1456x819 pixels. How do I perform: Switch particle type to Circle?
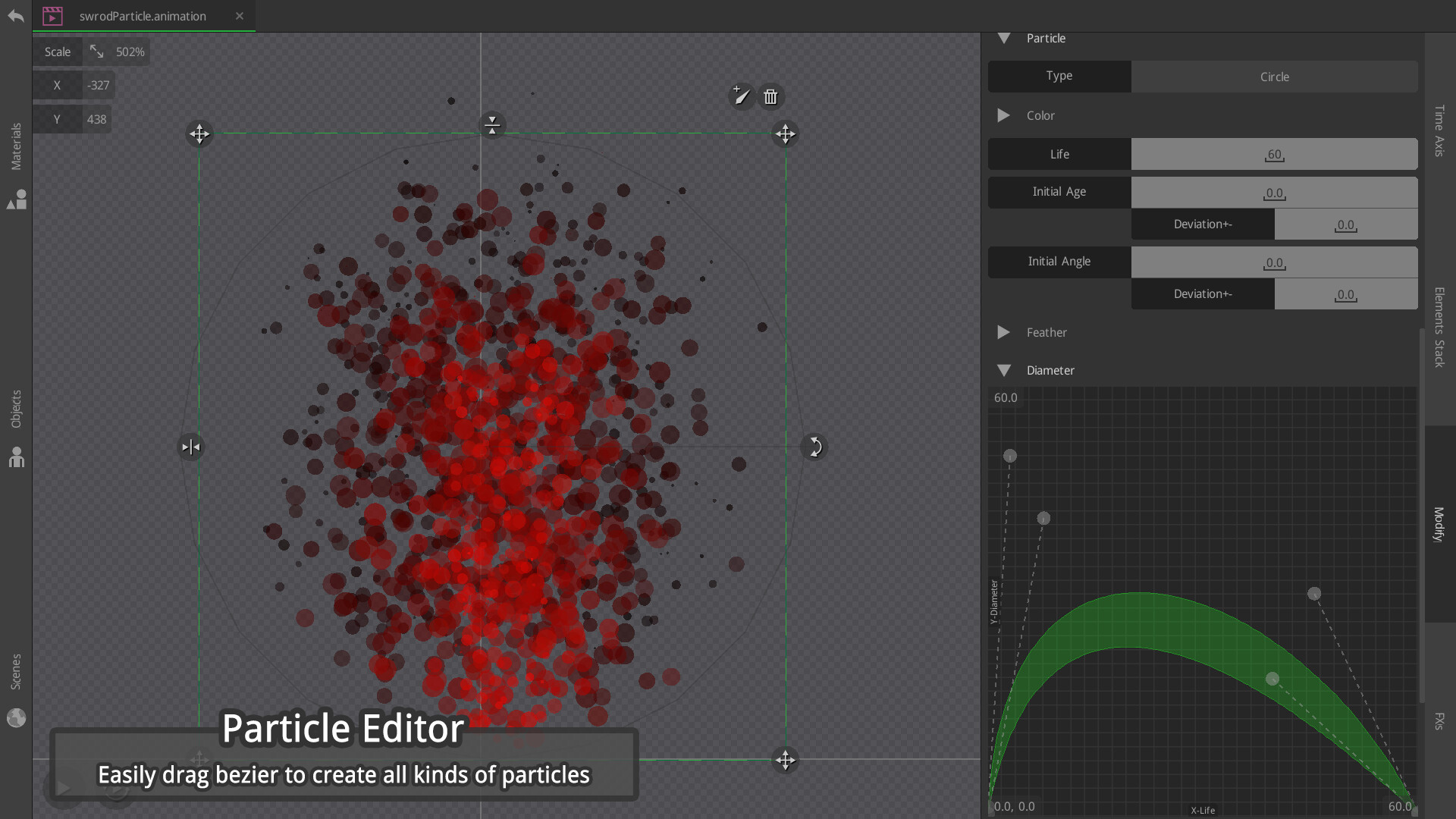pos(1274,76)
